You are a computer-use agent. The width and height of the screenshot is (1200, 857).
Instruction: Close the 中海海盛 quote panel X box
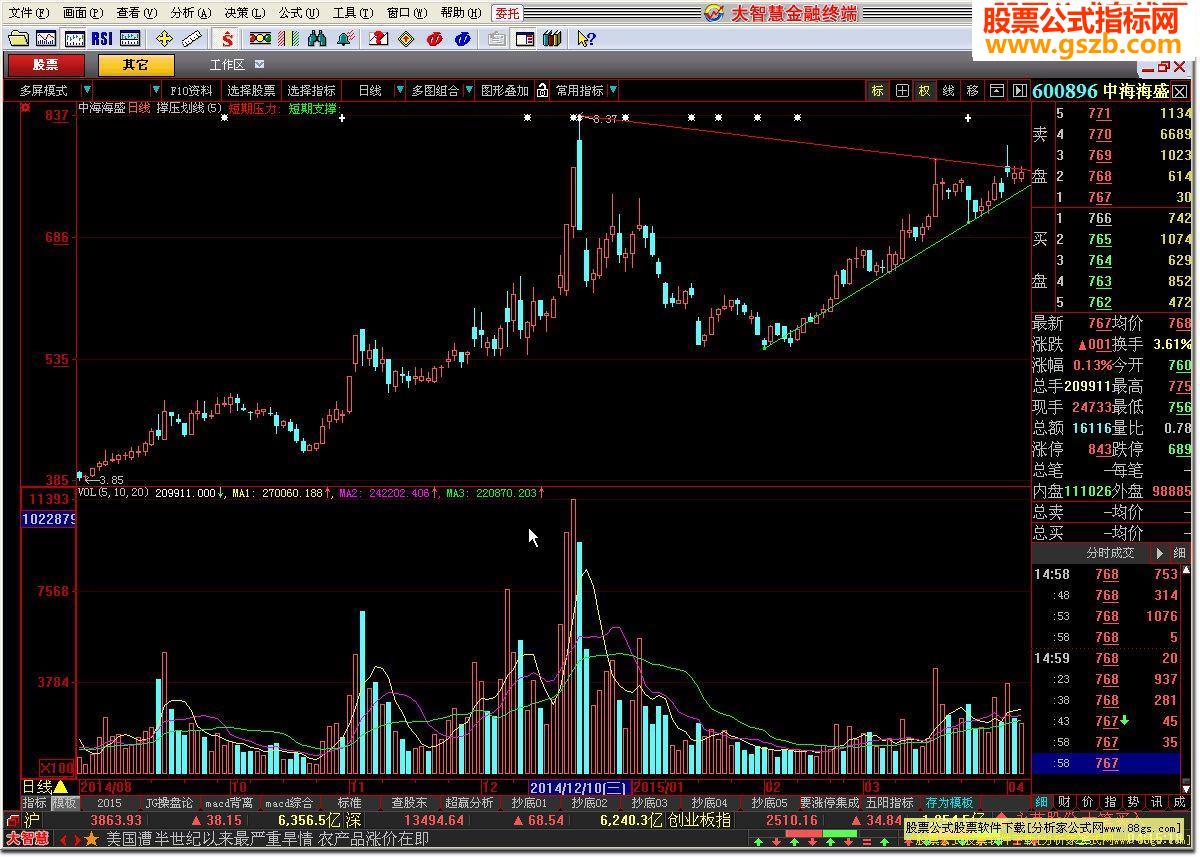pos(1180,91)
